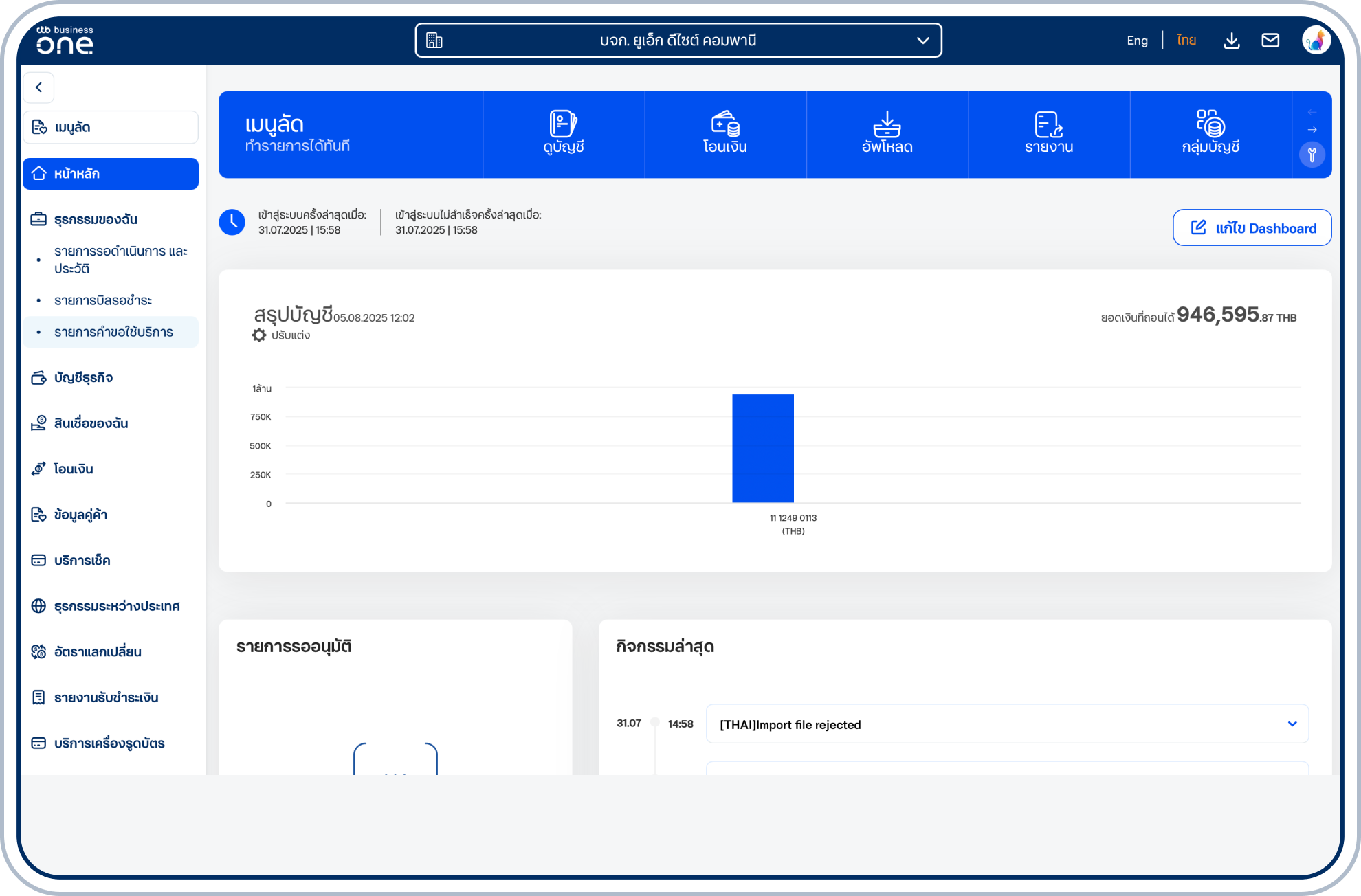Switch language to Eng
The height and width of the screenshot is (896, 1361).
(1137, 41)
